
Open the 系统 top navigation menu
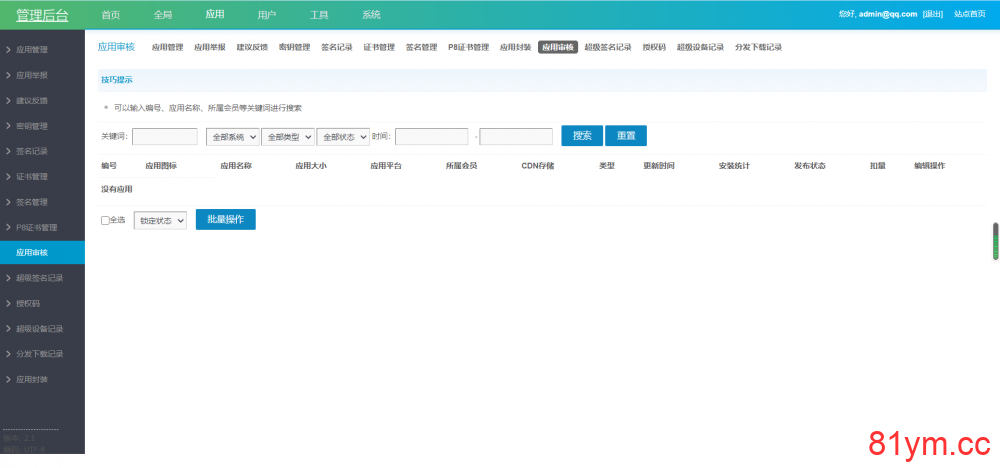(x=371, y=15)
